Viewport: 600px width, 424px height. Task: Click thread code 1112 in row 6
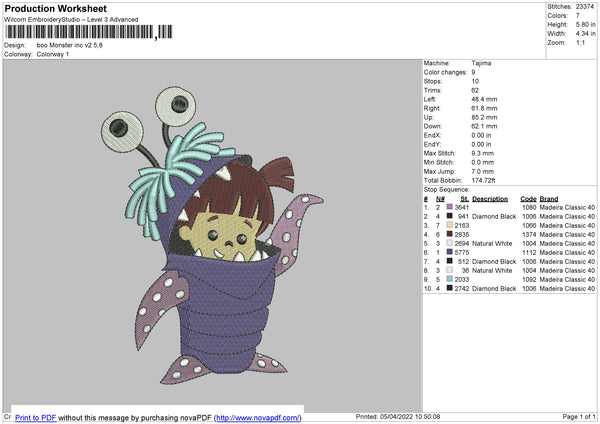[529, 253]
